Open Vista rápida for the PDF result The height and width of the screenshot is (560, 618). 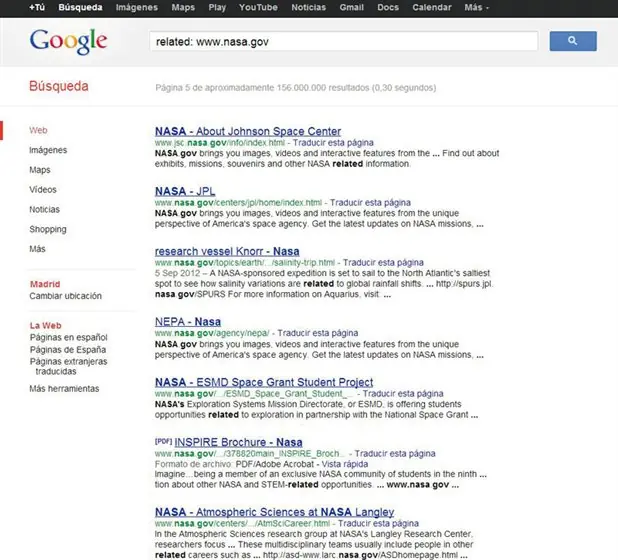344,464
